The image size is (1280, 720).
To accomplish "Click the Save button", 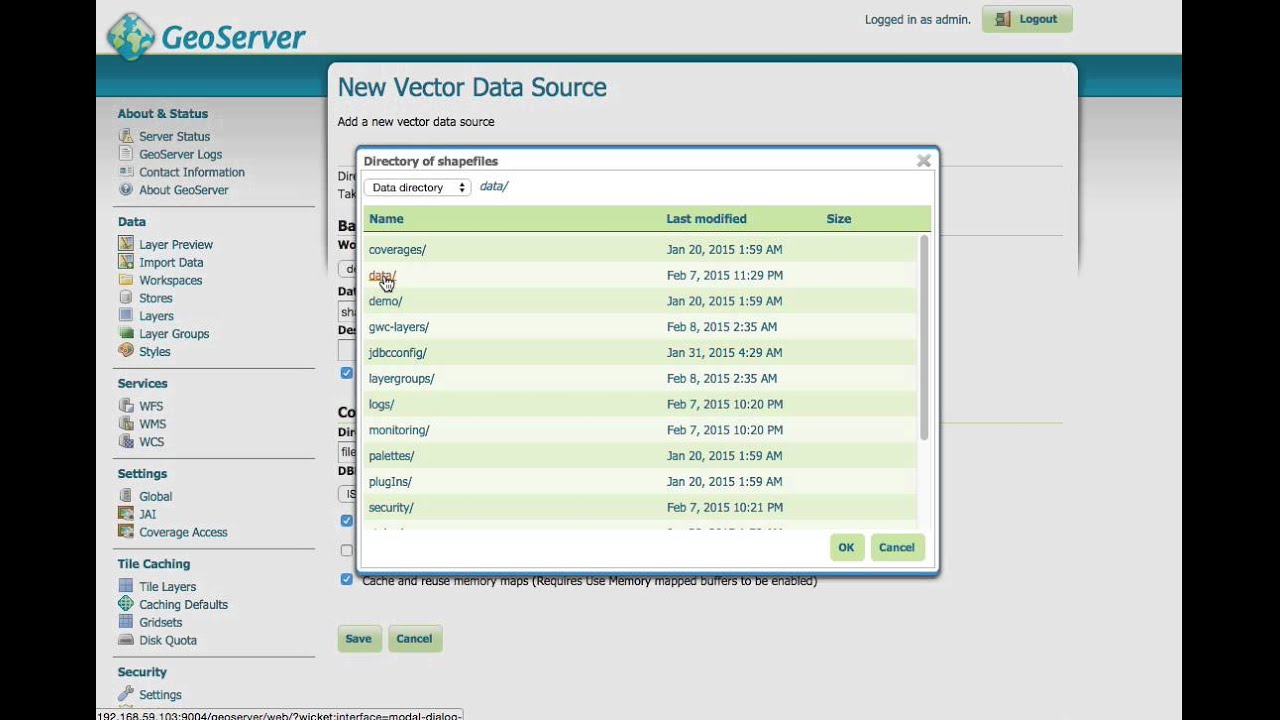I will point(358,639).
